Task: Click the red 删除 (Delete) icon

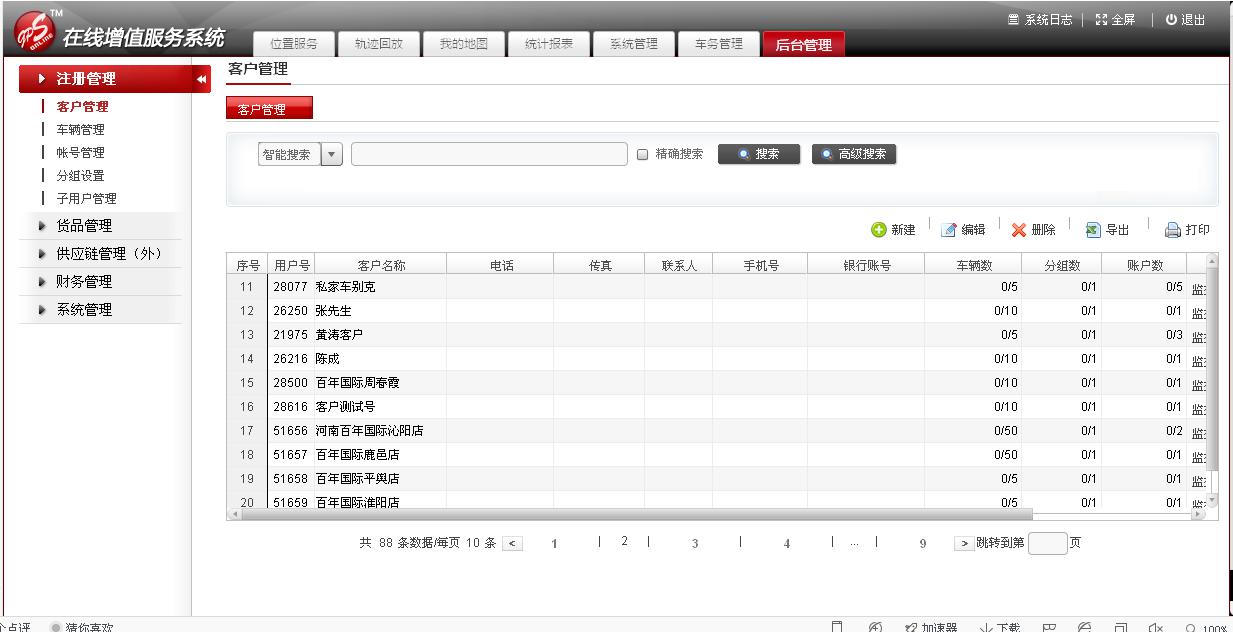Action: pyautogui.click(x=1019, y=230)
